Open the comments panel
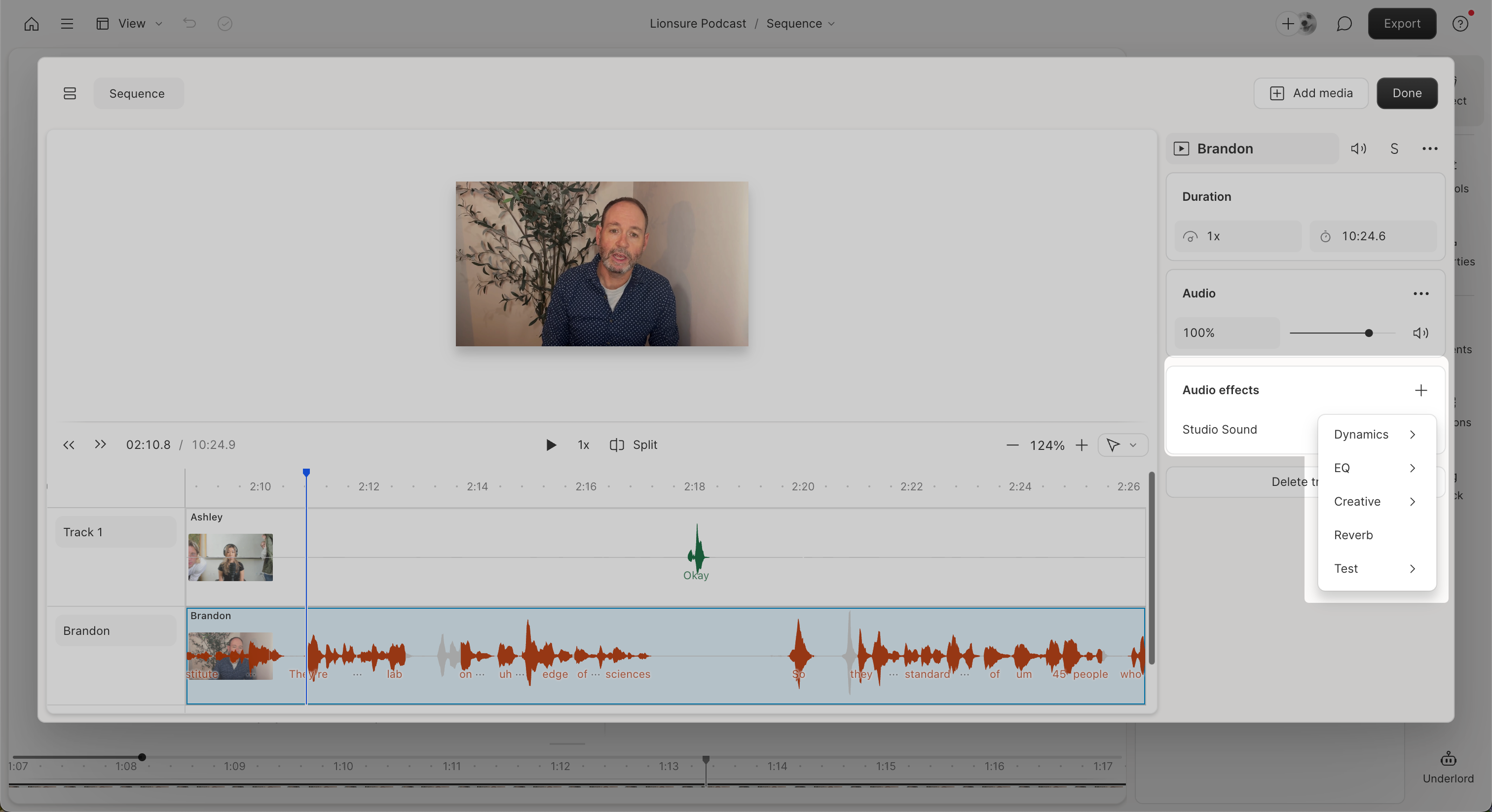 click(1343, 23)
